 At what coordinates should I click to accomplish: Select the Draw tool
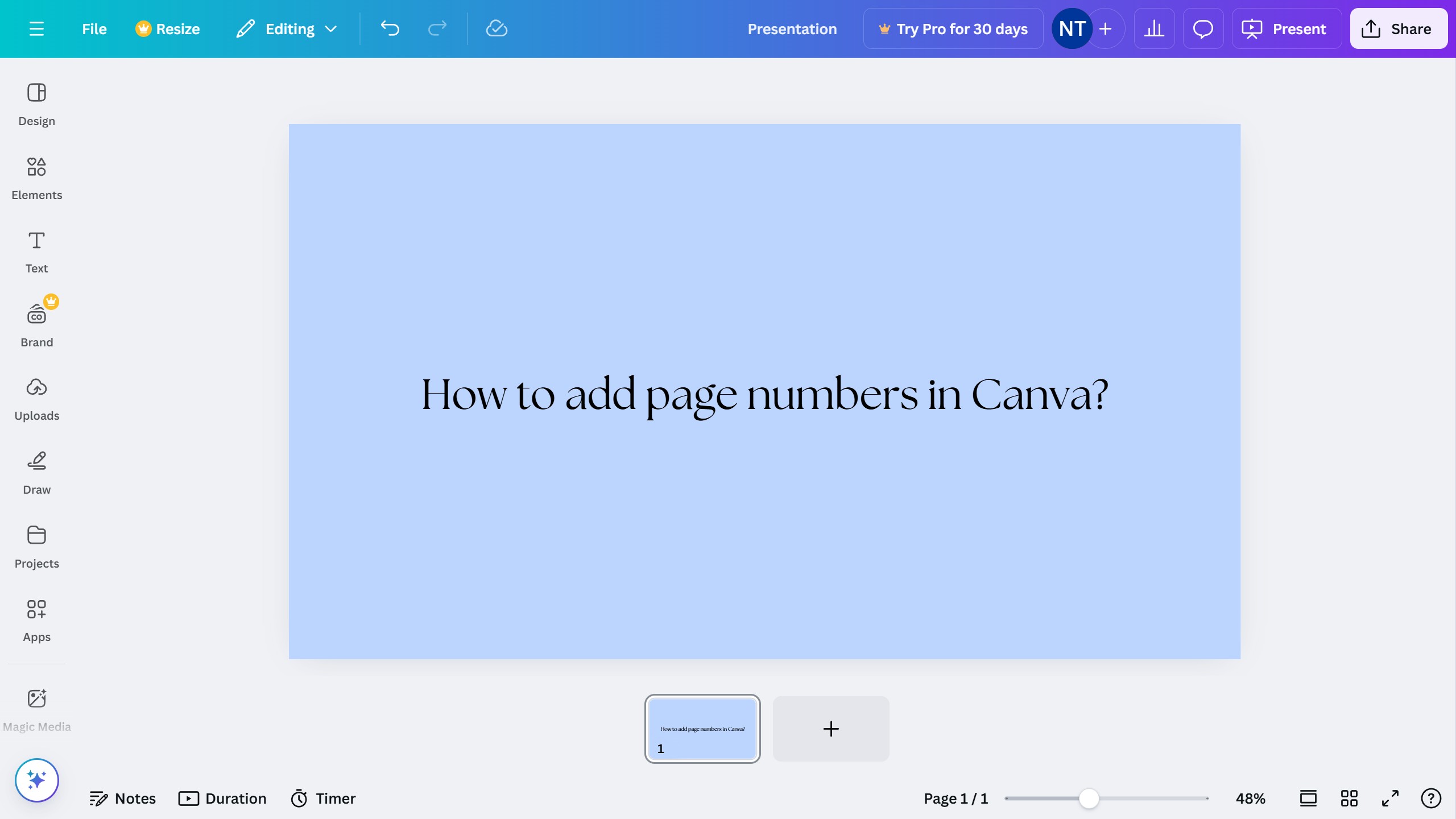point(36,472)
